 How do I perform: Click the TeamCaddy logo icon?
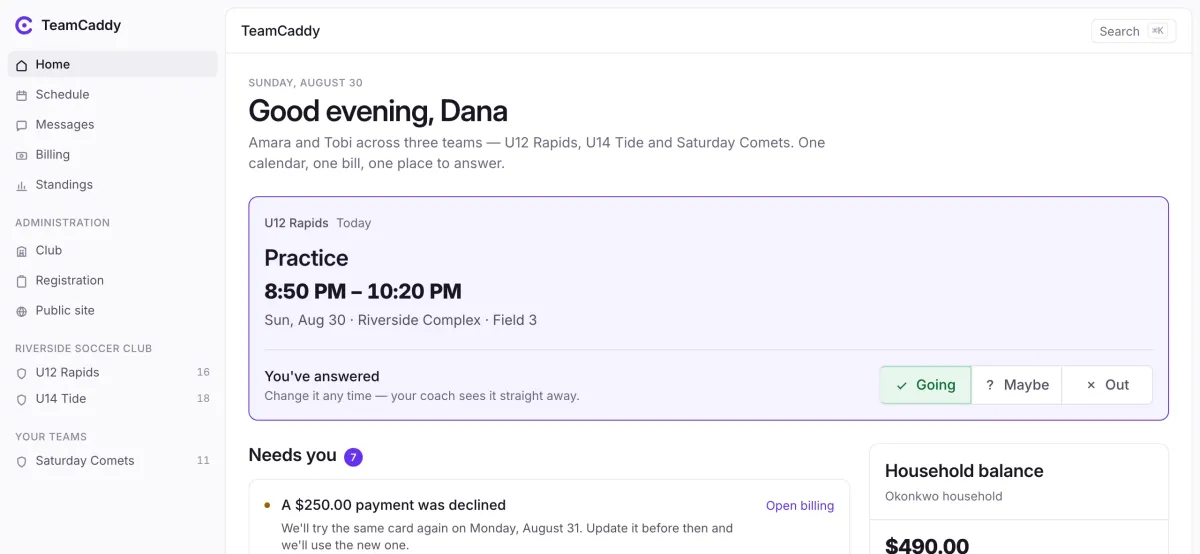24,25
